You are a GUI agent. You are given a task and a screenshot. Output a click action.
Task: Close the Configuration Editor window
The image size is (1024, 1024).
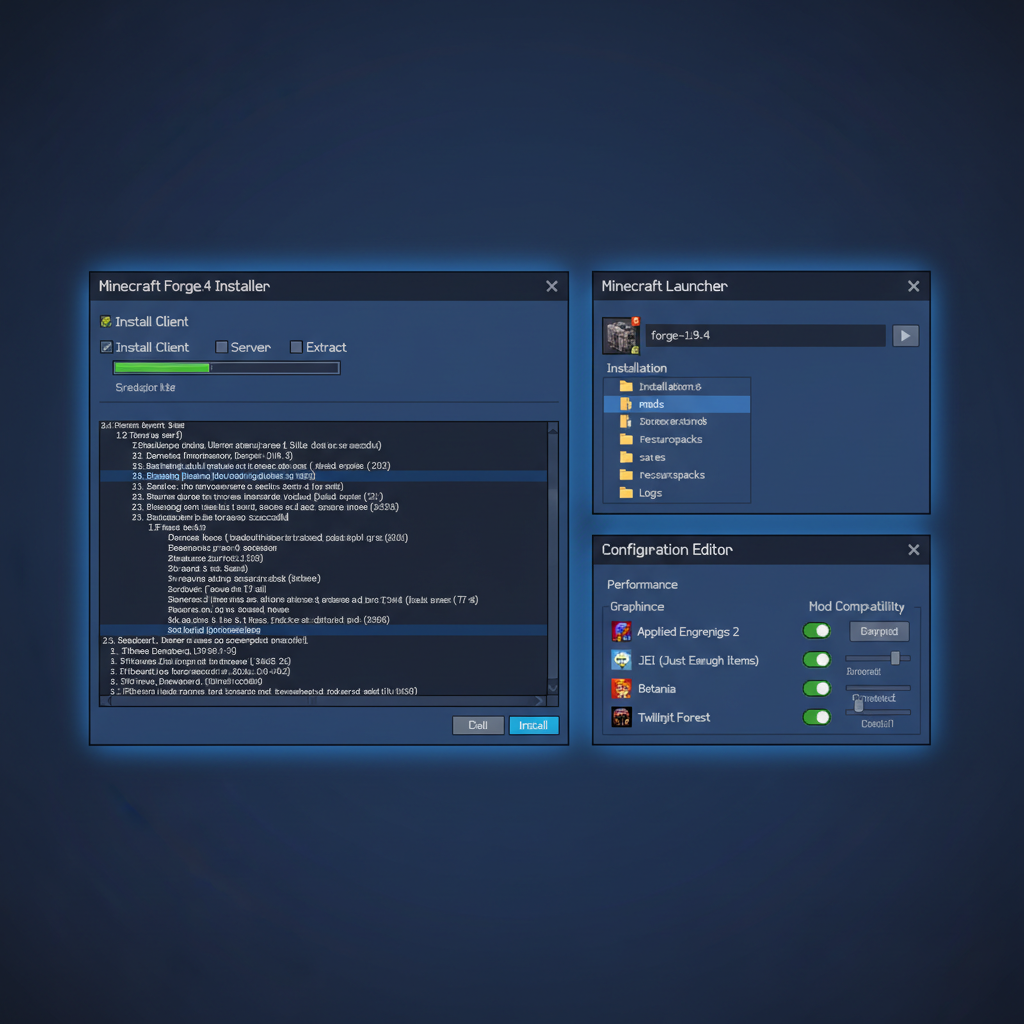click(x=914, y=550)
